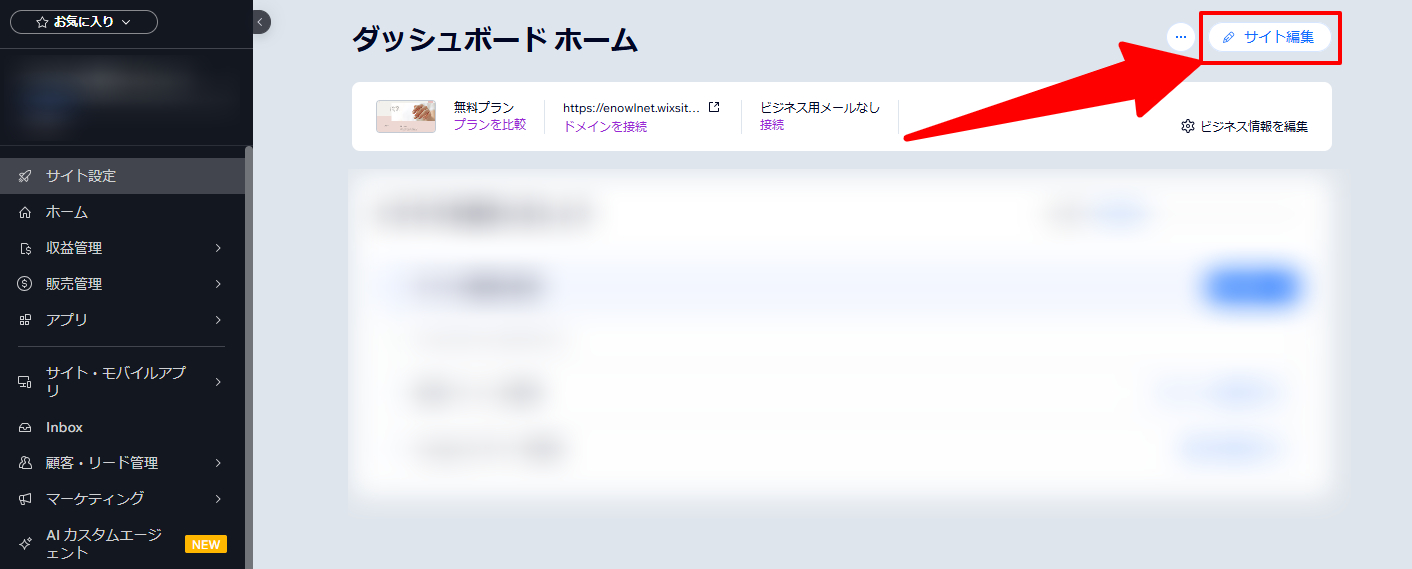This screenshot has width=1412, height=569.
Task: Click the サイト設定 rocket icon
Action: [25, 176]
